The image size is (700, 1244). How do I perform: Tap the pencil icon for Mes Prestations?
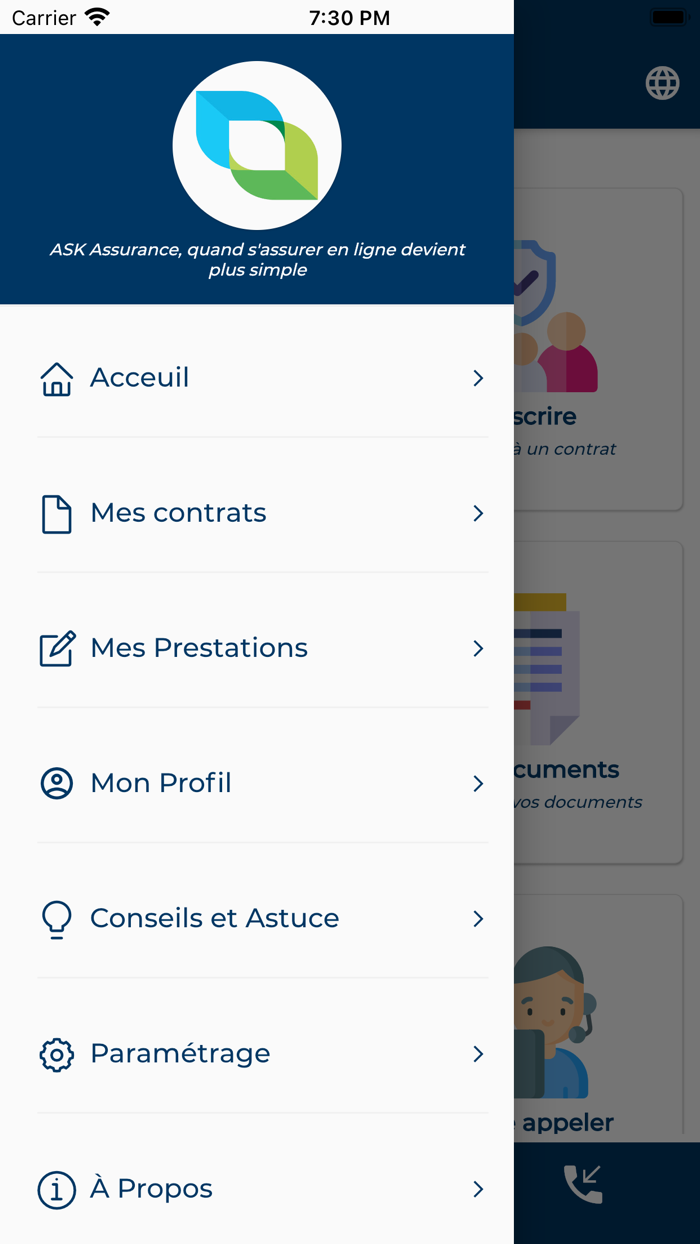click(57, 648)
